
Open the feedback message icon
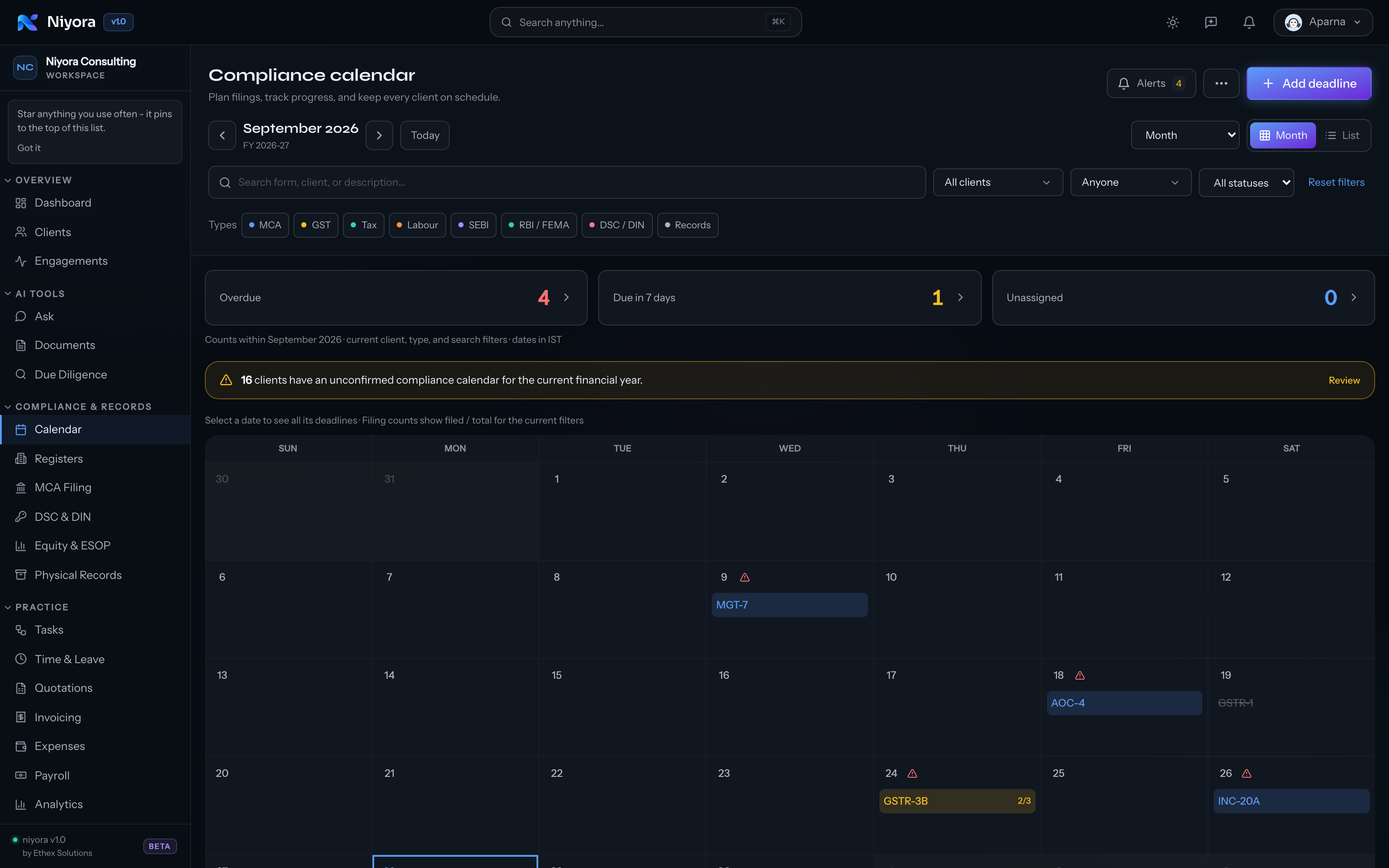click(x=1211, y=23)
